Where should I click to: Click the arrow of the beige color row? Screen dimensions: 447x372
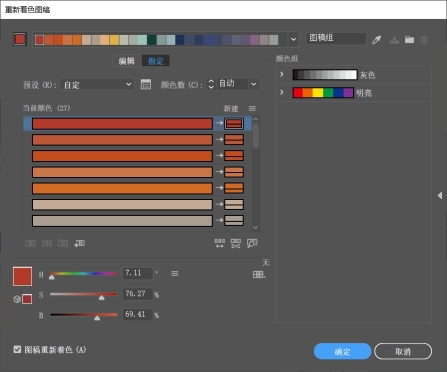[x=219, y=204]
